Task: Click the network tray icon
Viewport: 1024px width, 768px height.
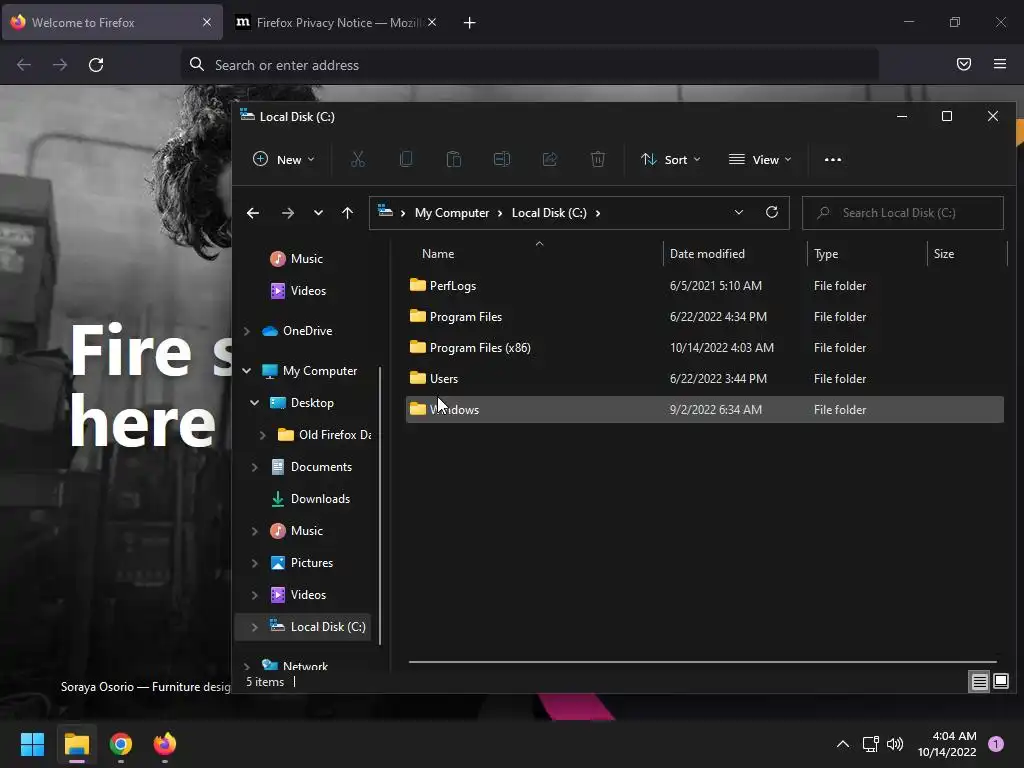Action: (x=870, y=744)
